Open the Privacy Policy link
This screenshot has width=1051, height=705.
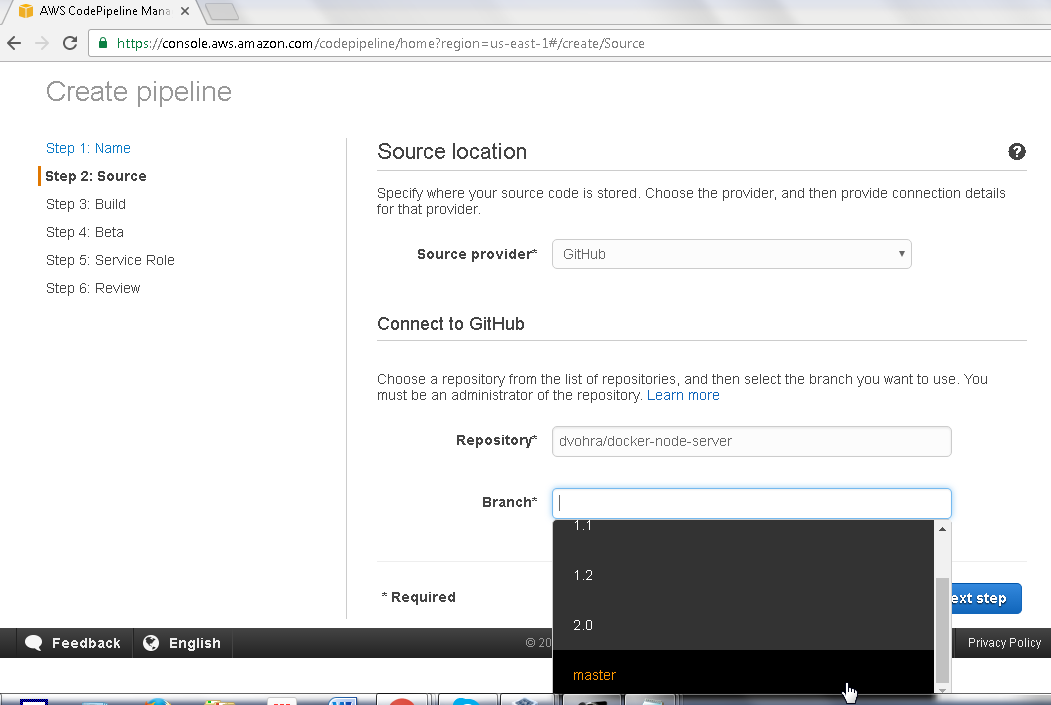point(1004,643)
